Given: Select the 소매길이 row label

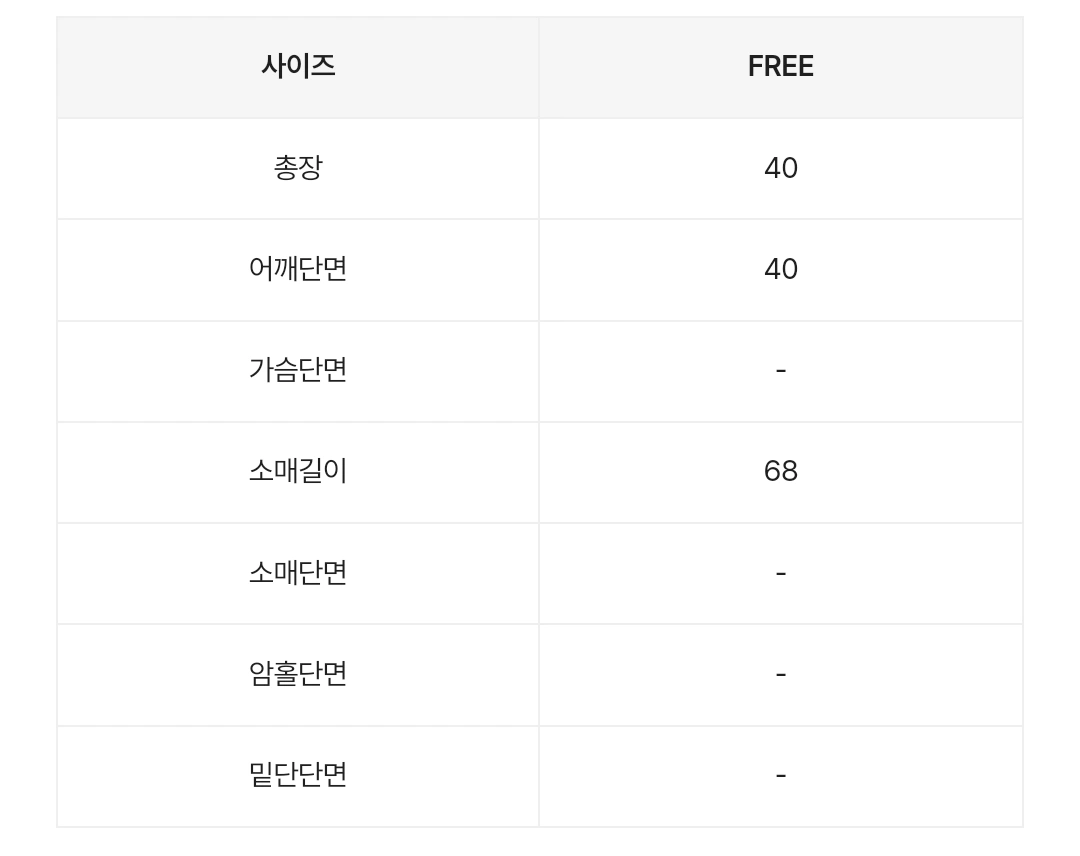Looking at the screenshot, I should [298, 471].
